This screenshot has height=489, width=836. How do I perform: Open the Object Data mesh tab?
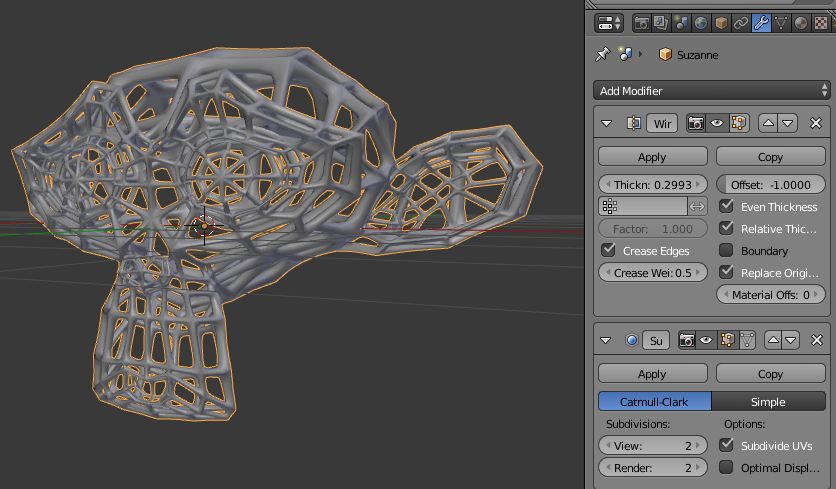[x=781, y=23]
